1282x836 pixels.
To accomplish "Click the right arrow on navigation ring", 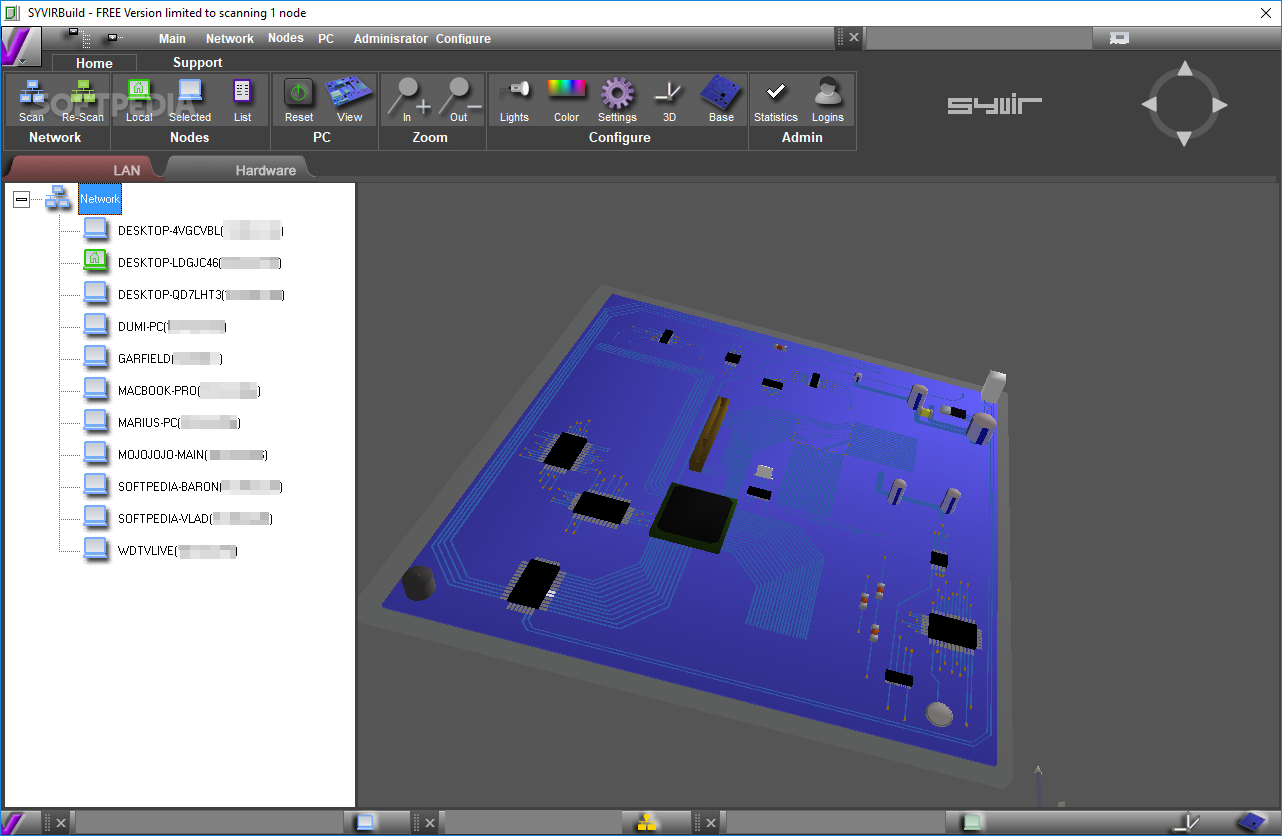I will 1219,104.
